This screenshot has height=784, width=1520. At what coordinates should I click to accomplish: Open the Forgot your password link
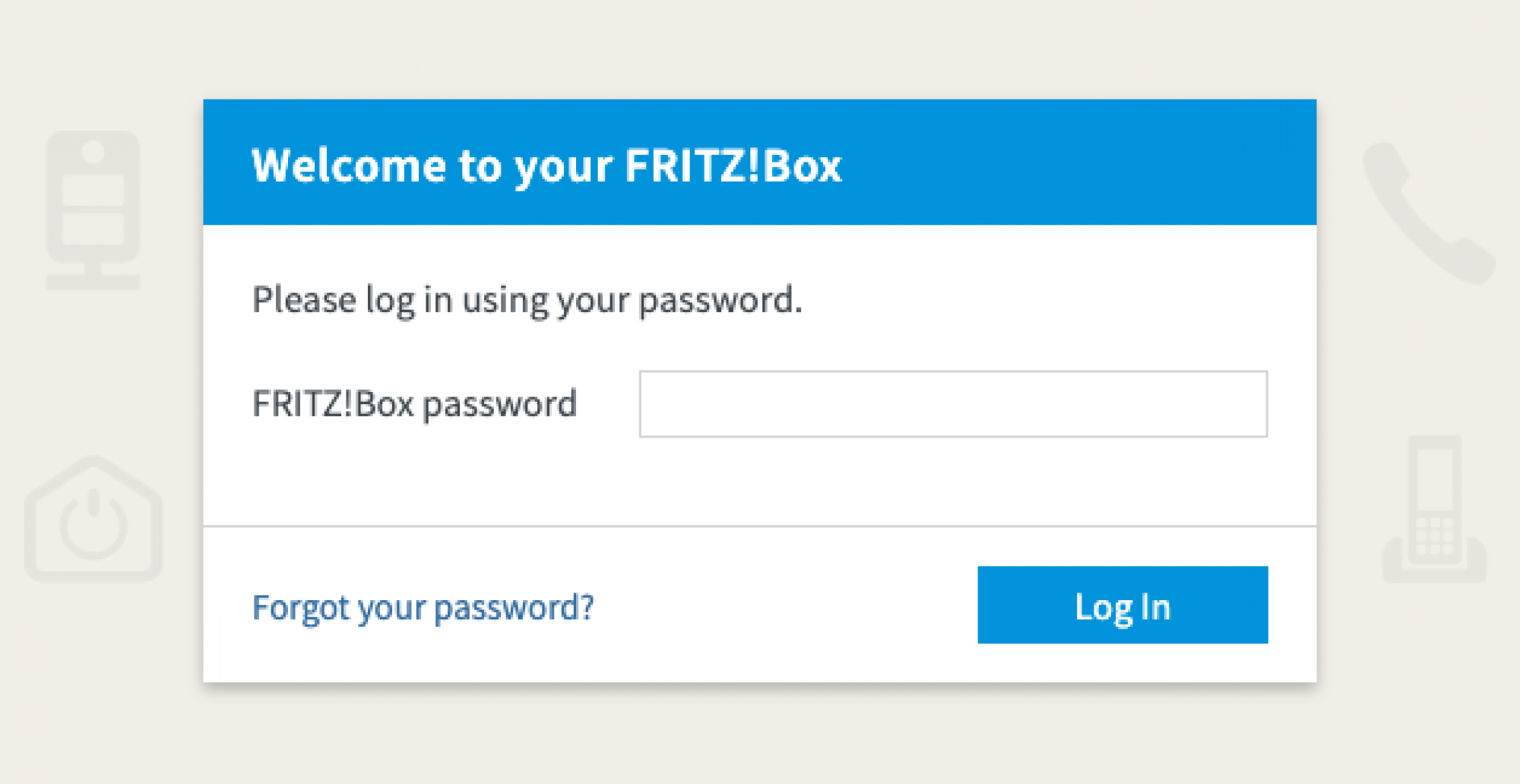point(423,608)
